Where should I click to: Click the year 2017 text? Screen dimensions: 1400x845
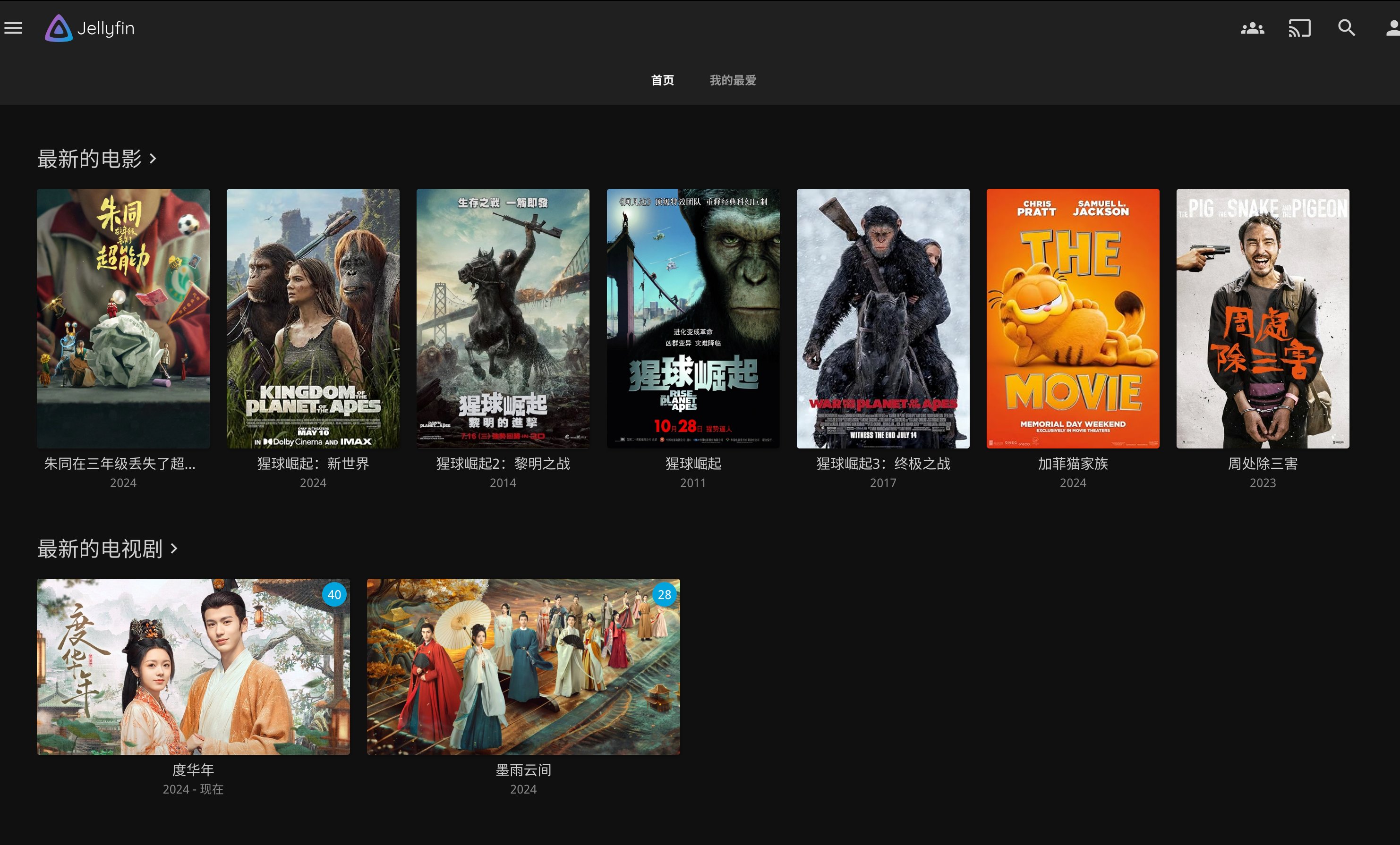click(883, 483)
